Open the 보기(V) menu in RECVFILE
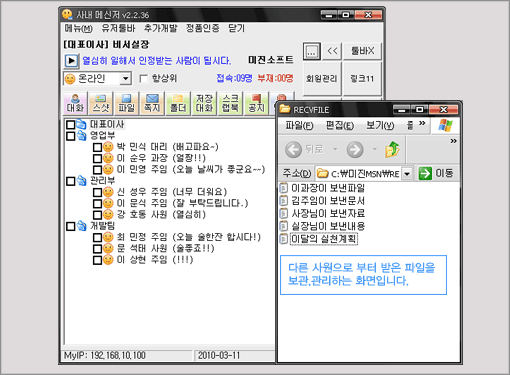 380,125
